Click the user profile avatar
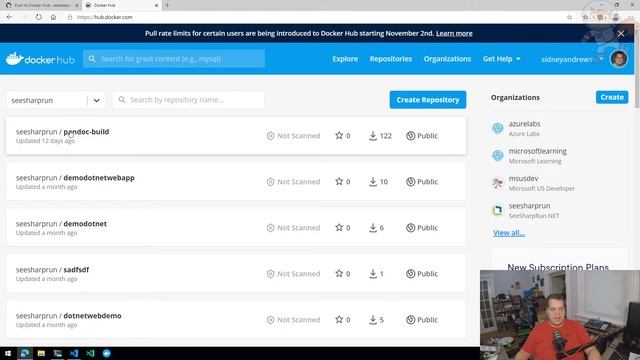Image resolution: width=640 pixels, height=360 pixels. click(619, 59)
